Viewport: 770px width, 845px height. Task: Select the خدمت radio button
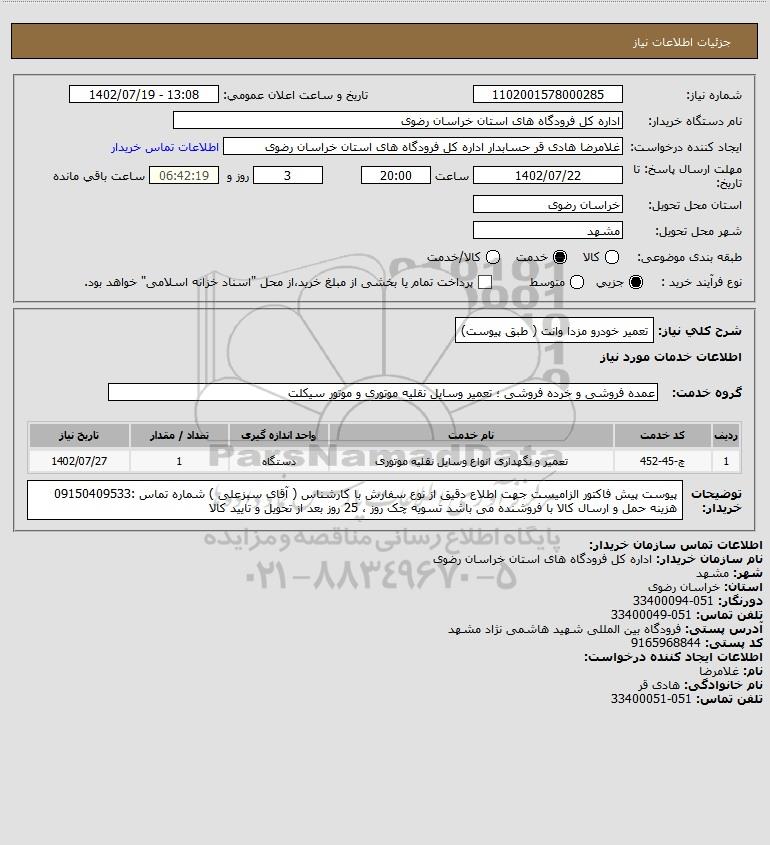click(x=560, y=258)
